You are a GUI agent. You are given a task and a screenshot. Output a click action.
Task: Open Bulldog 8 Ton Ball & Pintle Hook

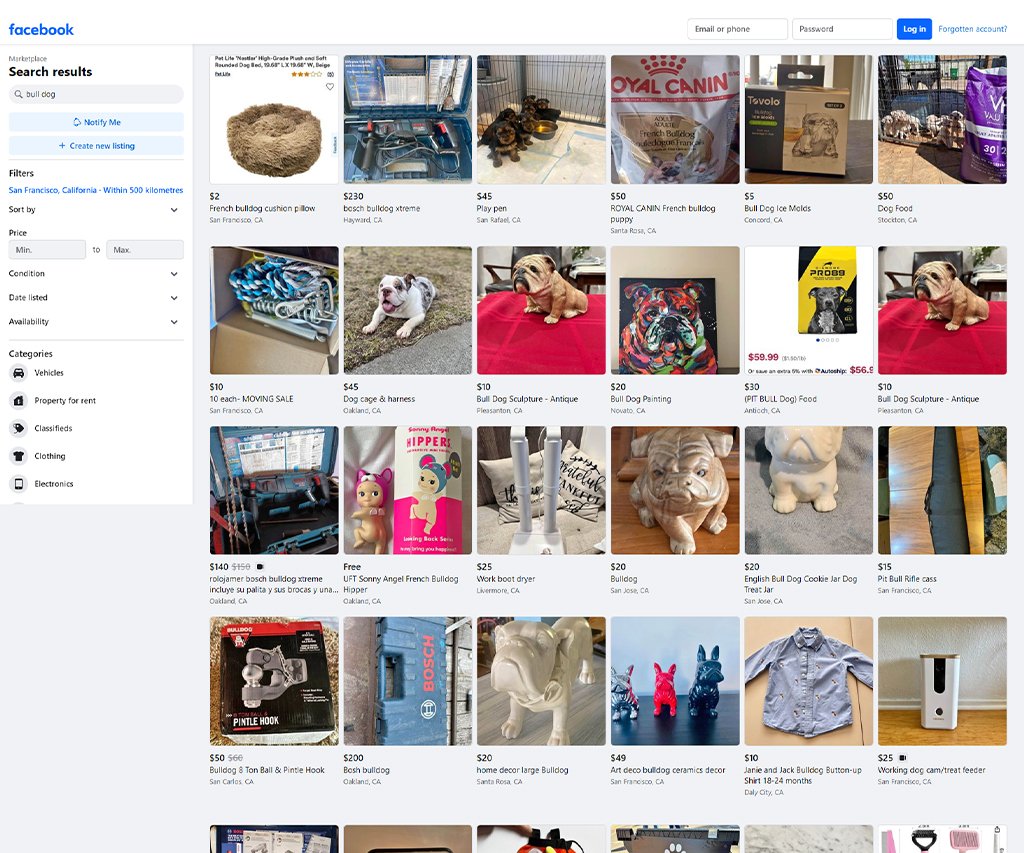[274, 681]
